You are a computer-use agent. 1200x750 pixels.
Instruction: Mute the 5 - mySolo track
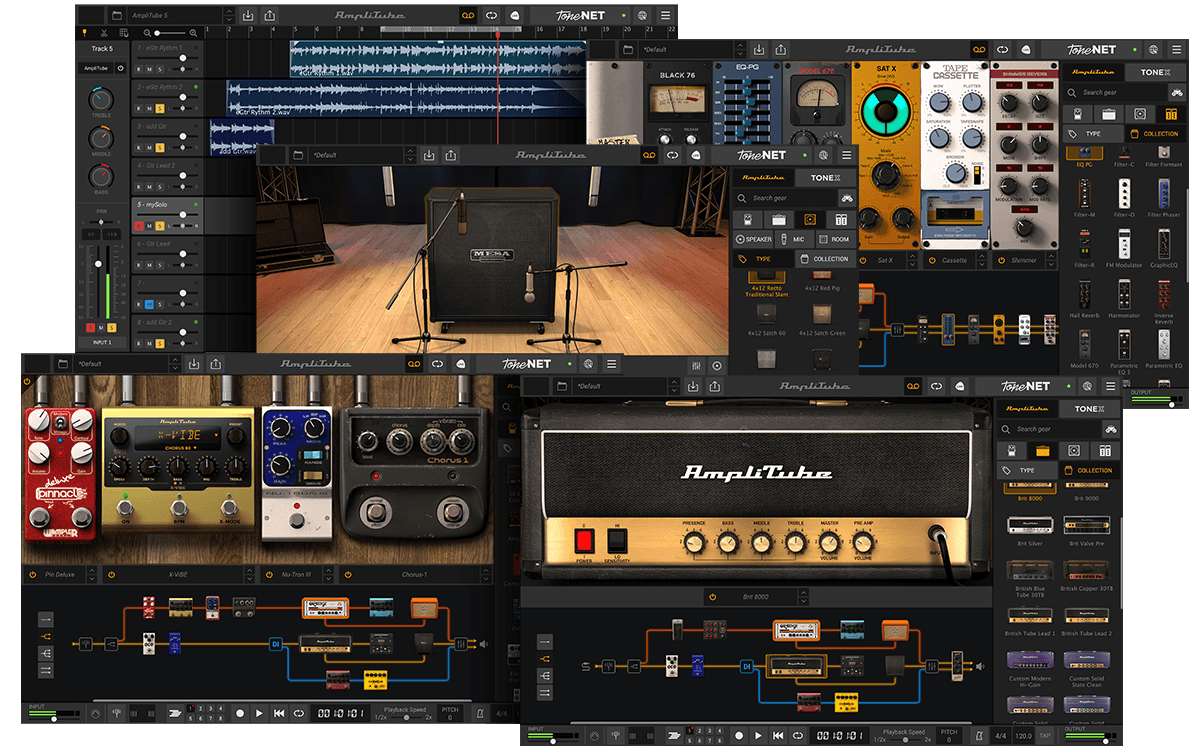click(x=148, y=225)
